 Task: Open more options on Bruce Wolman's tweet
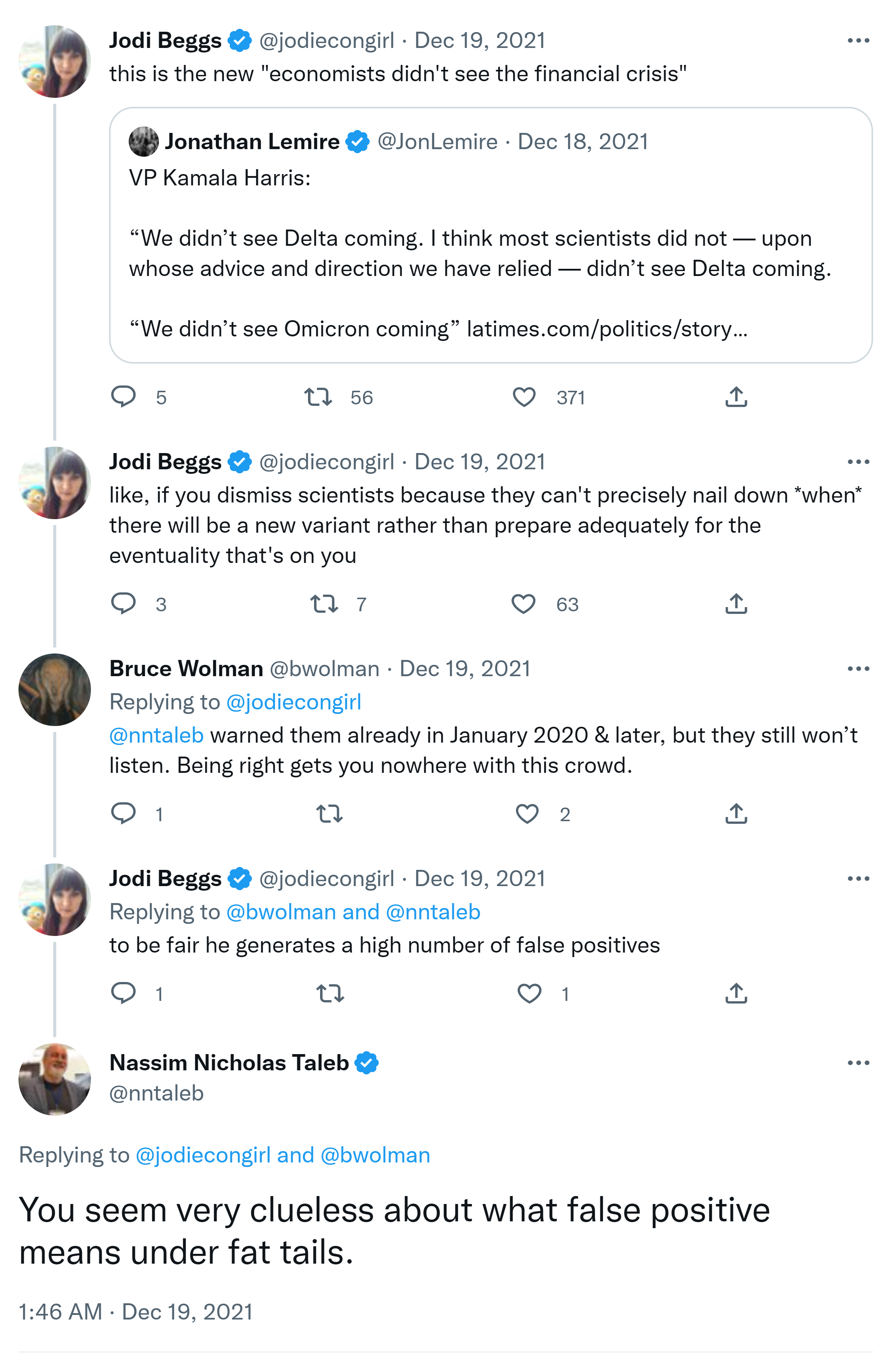coord(858,669)
